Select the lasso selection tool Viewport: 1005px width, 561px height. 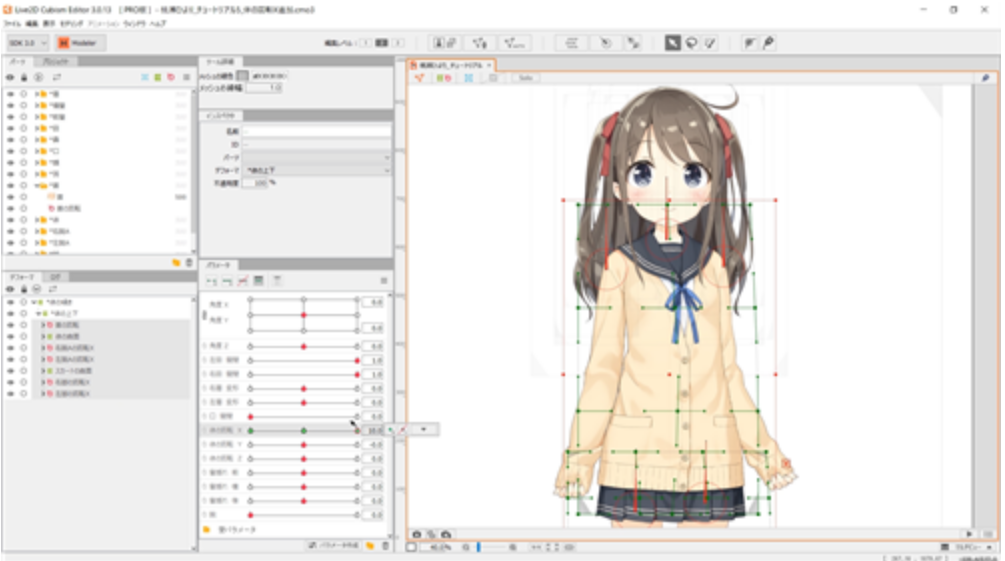tap(692, 43)
